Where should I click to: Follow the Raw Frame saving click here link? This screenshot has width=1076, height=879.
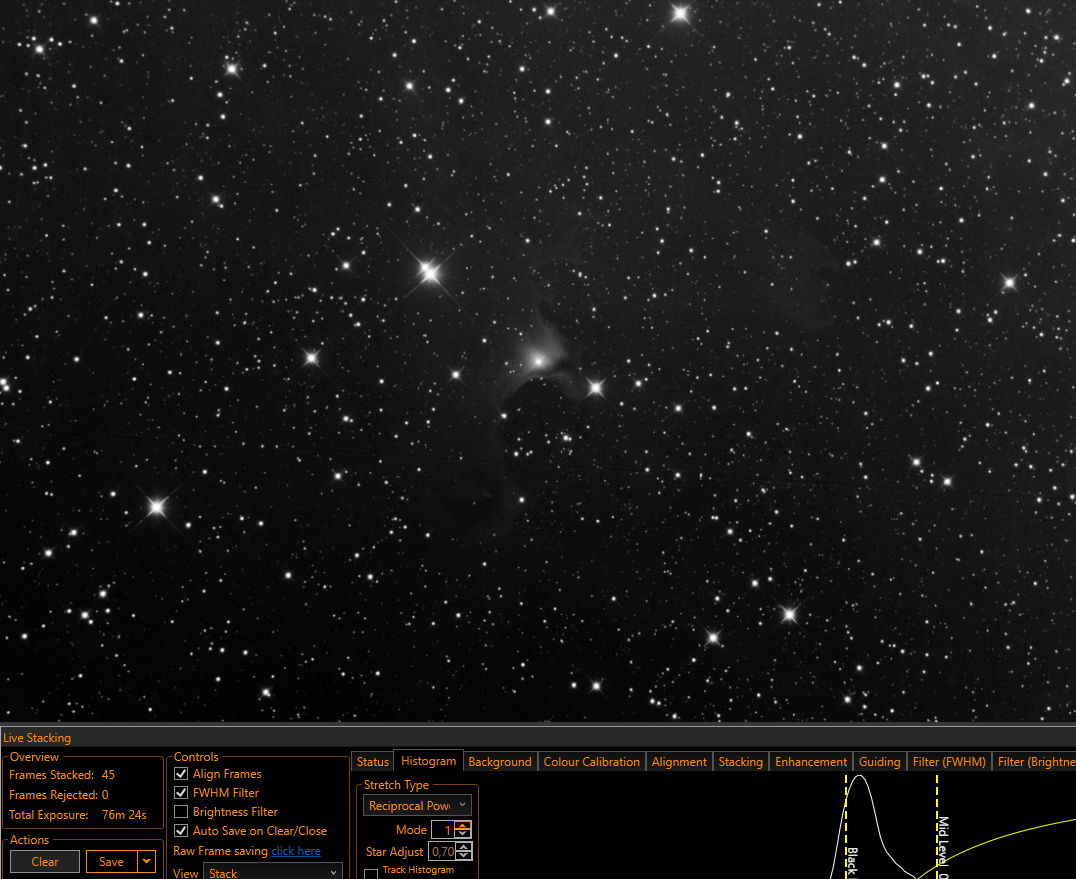click(x=296, y=851)
